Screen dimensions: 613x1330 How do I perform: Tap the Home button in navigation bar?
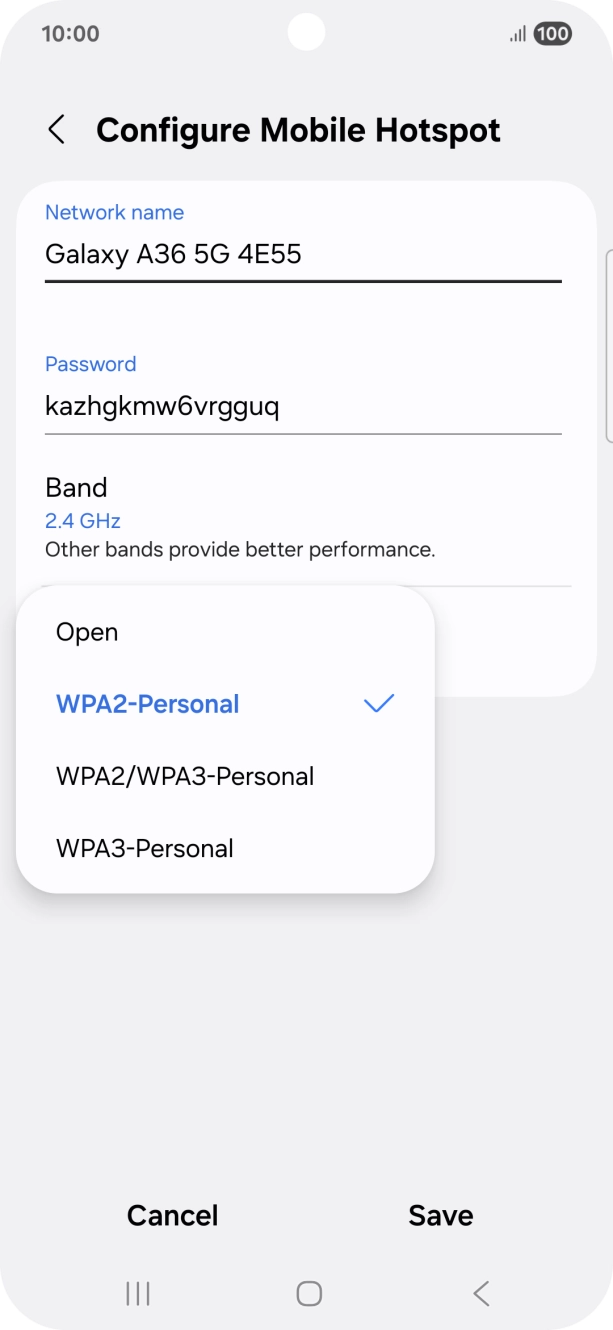[x=306, y=1292]
